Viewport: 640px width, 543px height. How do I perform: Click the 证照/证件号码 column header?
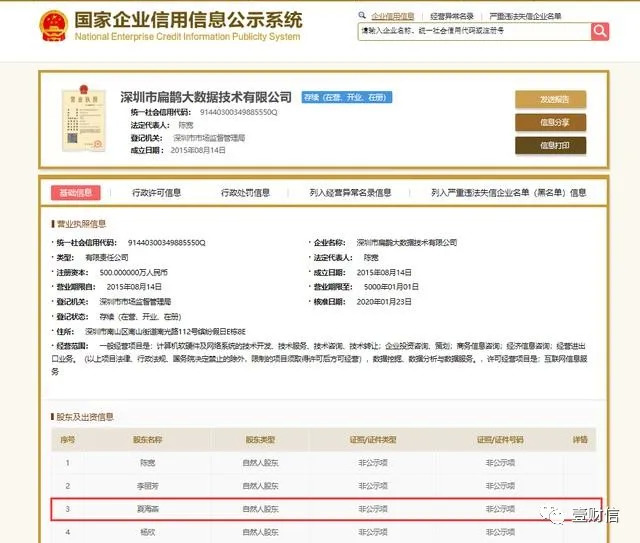pyautogui.click(x=500, y=440)
